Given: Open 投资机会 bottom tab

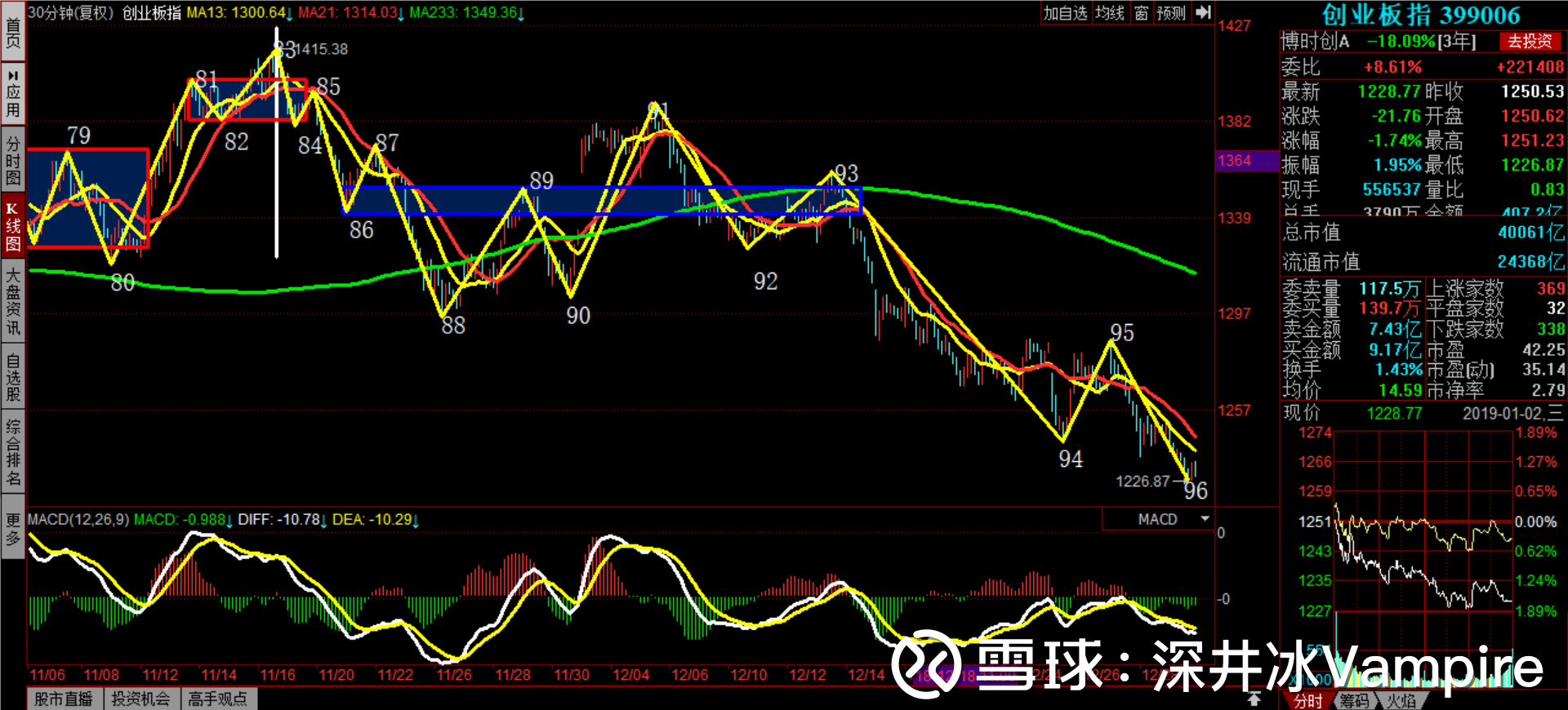Looking at the screenshot, I should pyautogui.click(x=140, y=699).
